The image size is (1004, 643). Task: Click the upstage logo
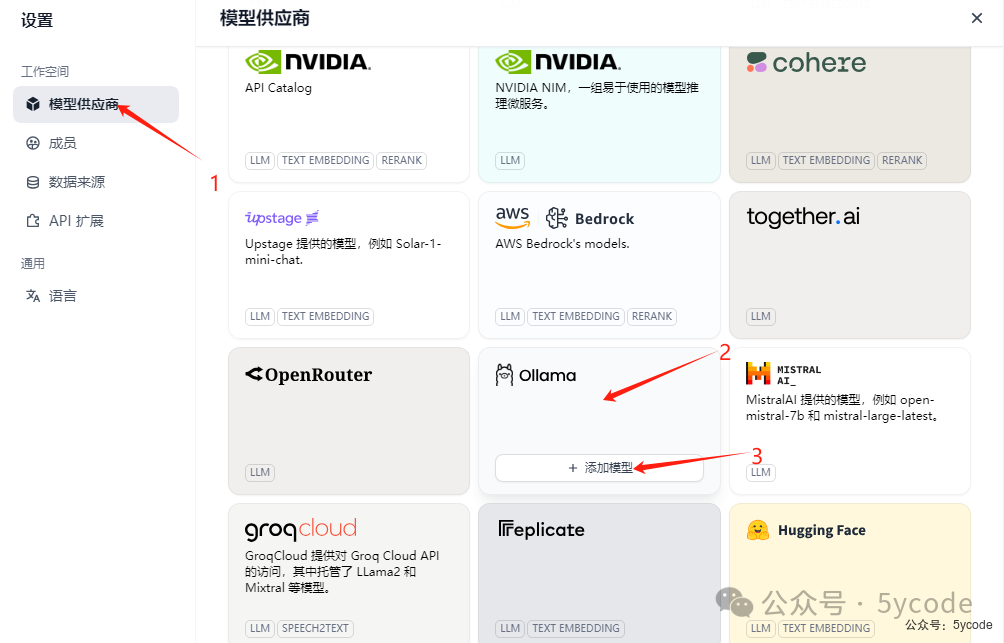282,218
